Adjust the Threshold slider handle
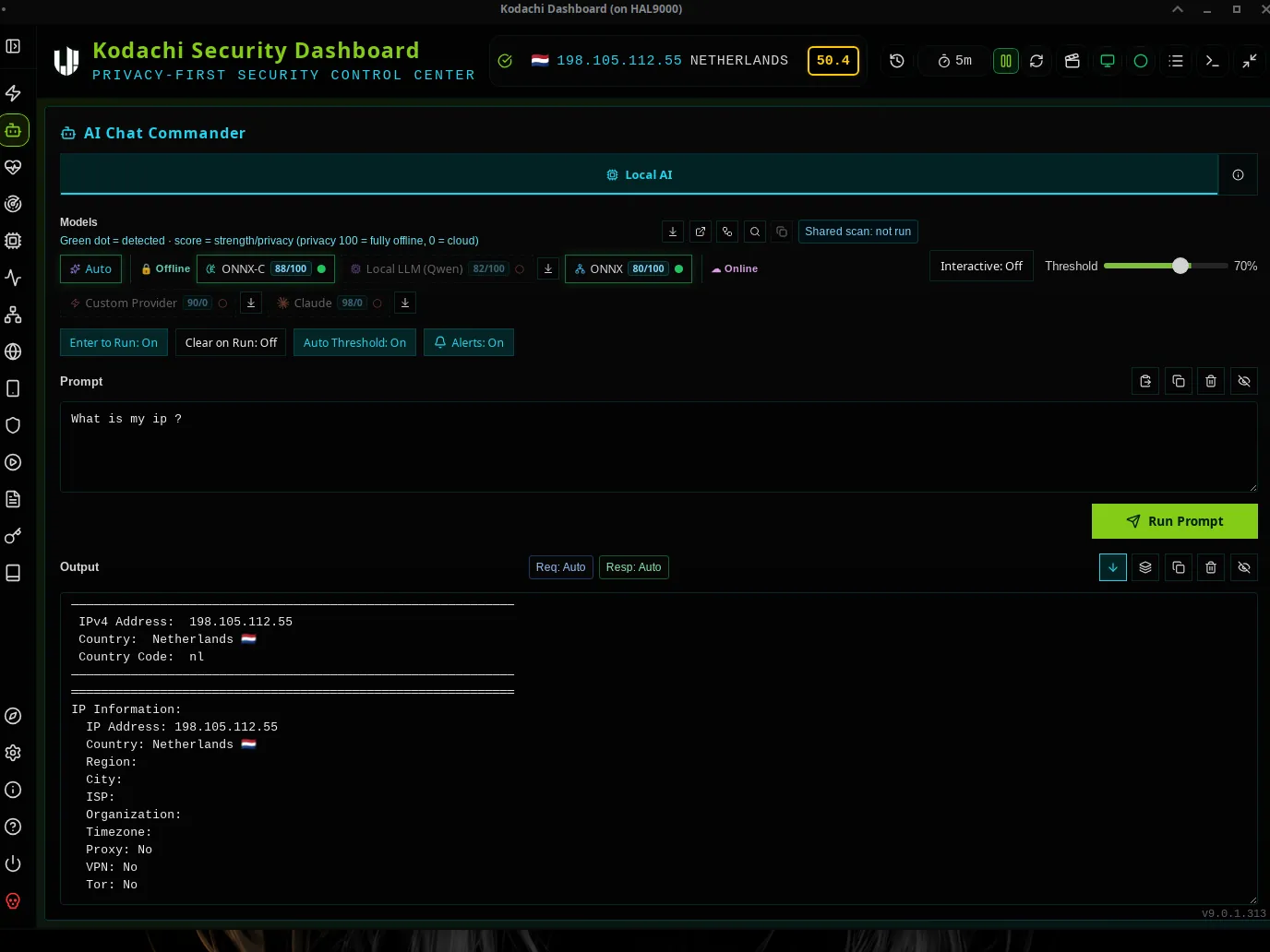Screen dimensions: 1270x952 1180,266
